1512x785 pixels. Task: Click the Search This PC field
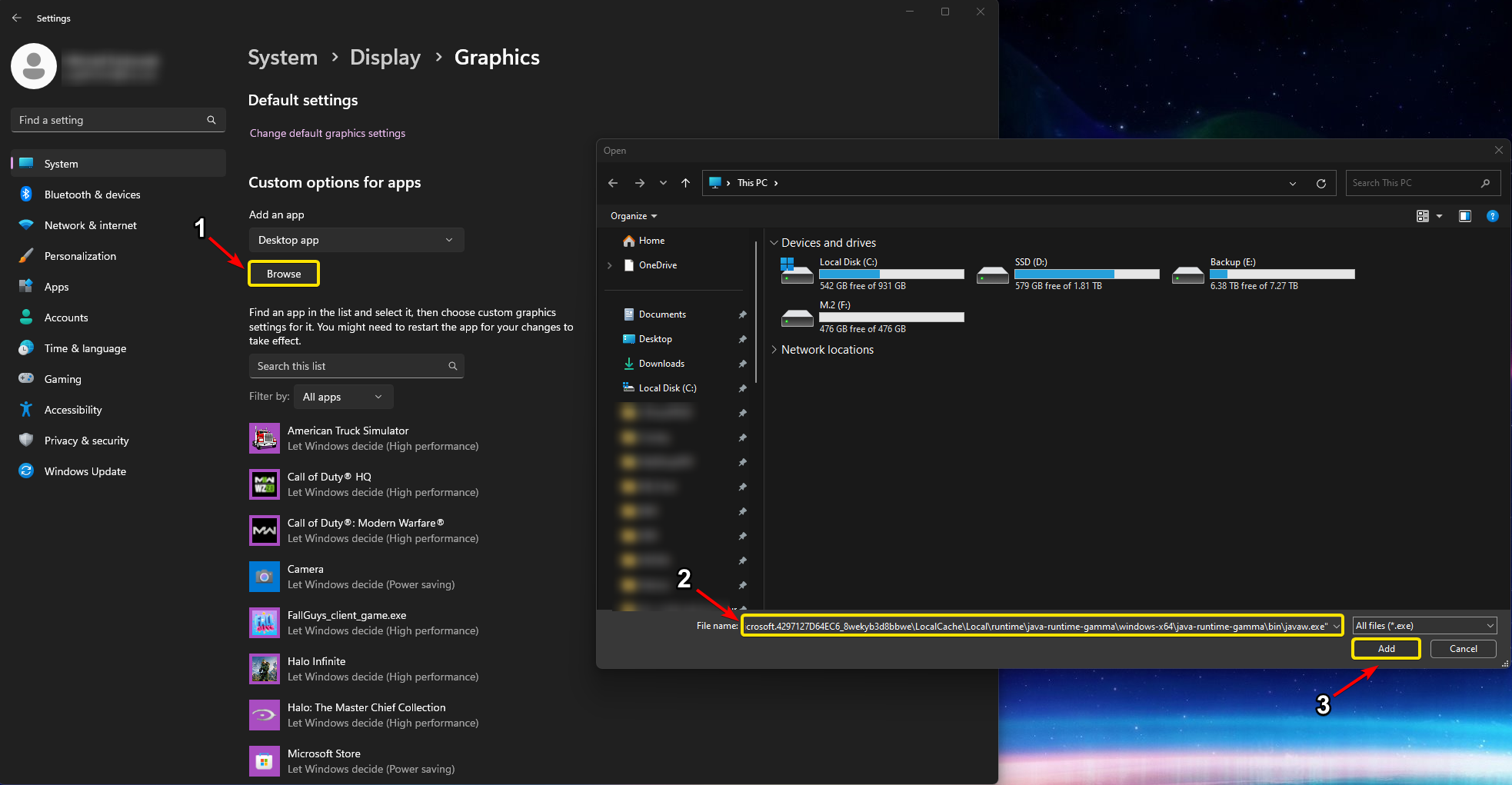1423,183
